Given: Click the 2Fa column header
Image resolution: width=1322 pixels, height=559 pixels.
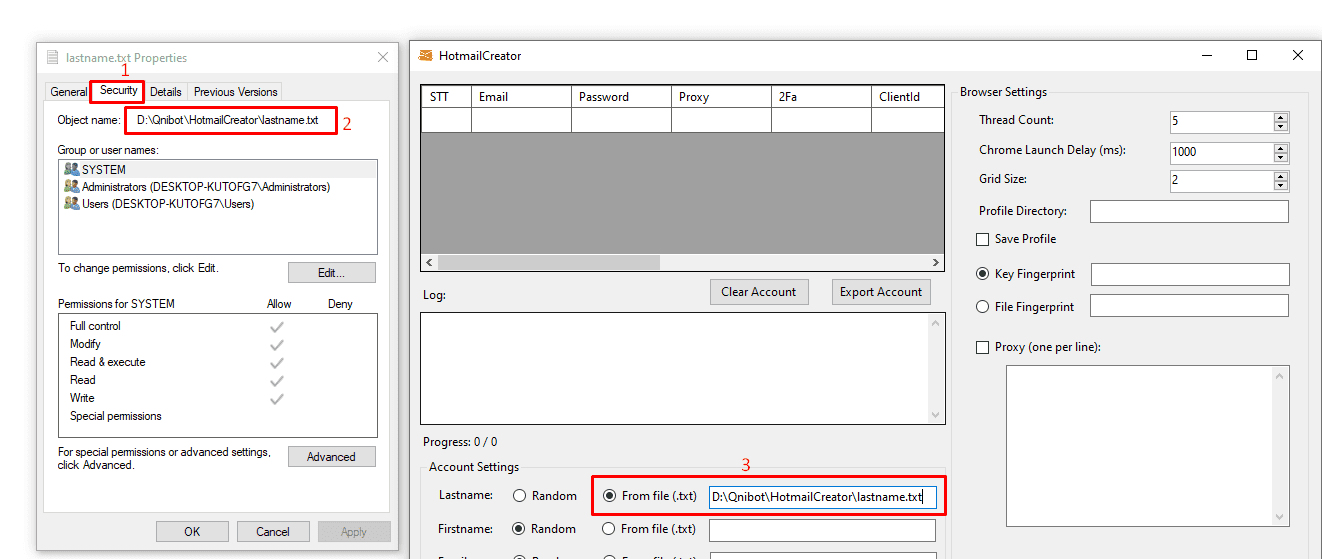Looking at the screenshot, I should [821, 97].
